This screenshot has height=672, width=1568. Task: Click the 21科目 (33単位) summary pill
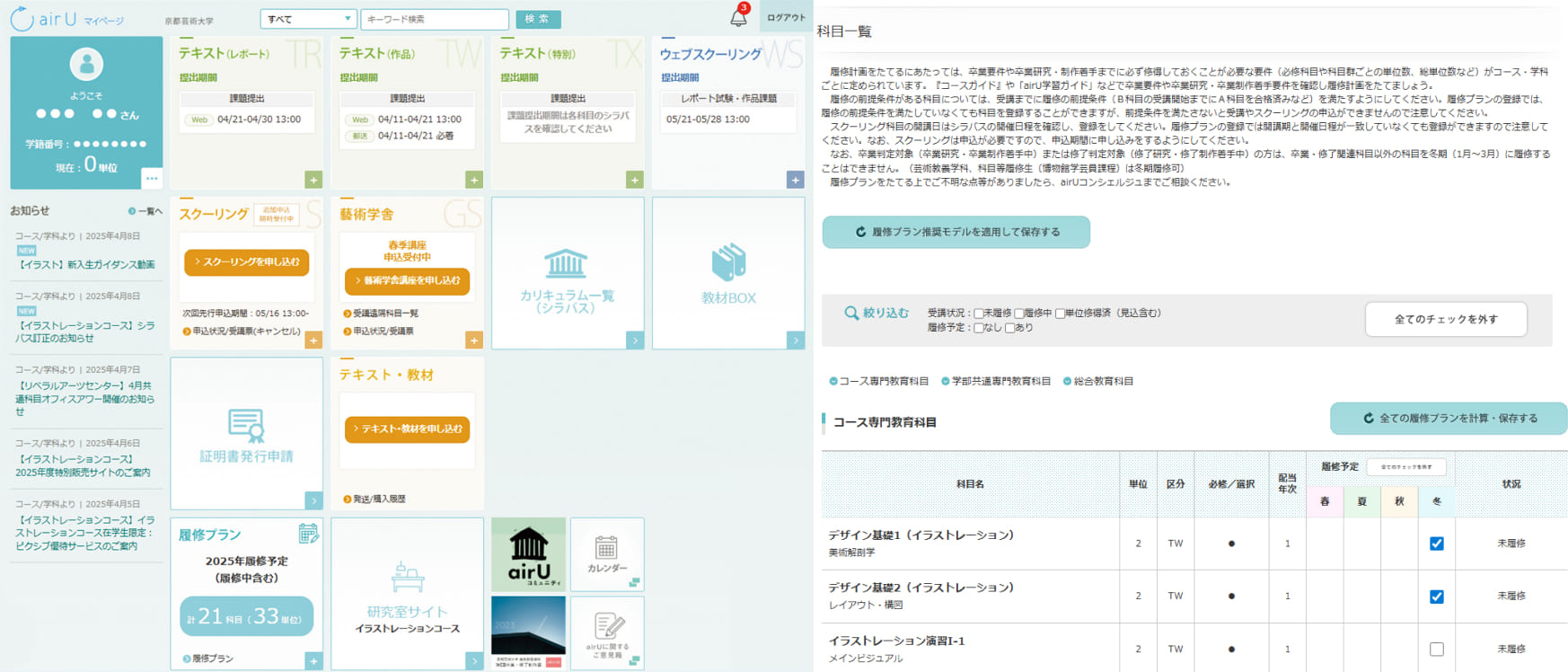coord(246,616)
